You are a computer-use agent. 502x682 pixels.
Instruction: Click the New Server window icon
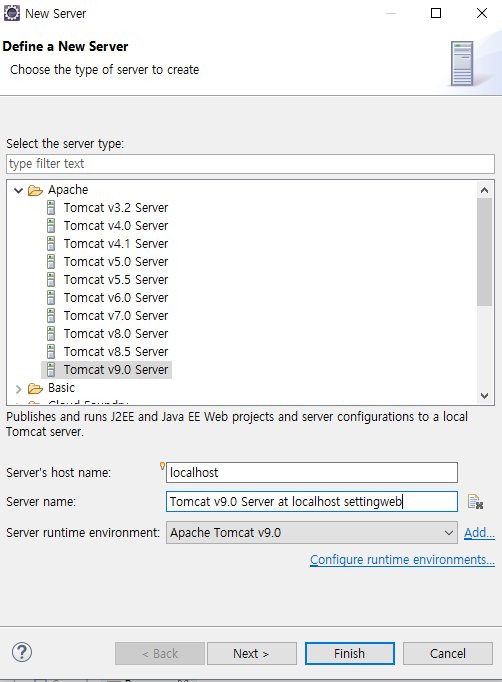(x=12, y=13)
